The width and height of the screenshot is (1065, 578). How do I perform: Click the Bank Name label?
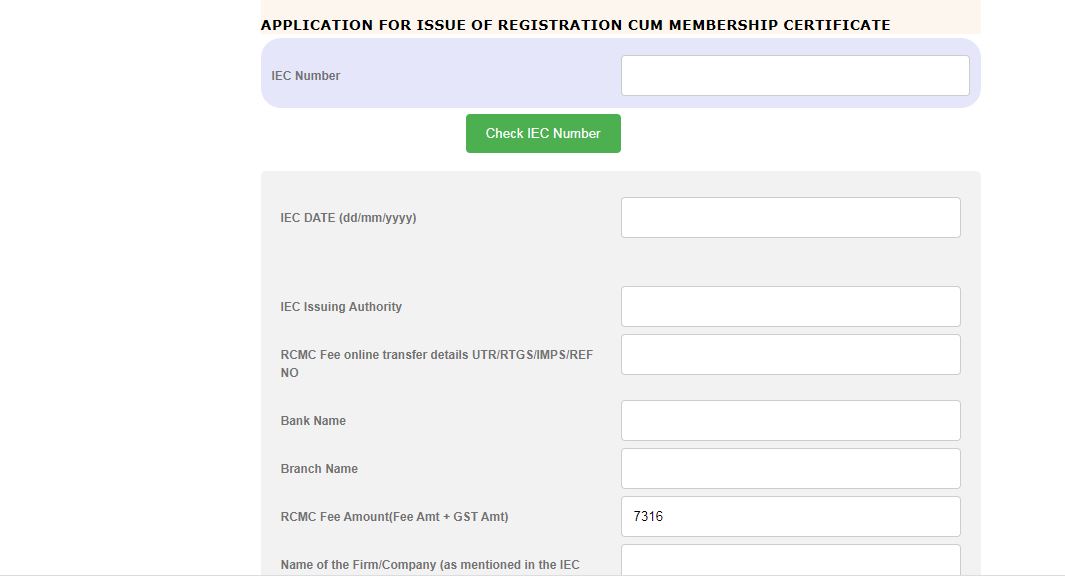[x=313, y=421]
